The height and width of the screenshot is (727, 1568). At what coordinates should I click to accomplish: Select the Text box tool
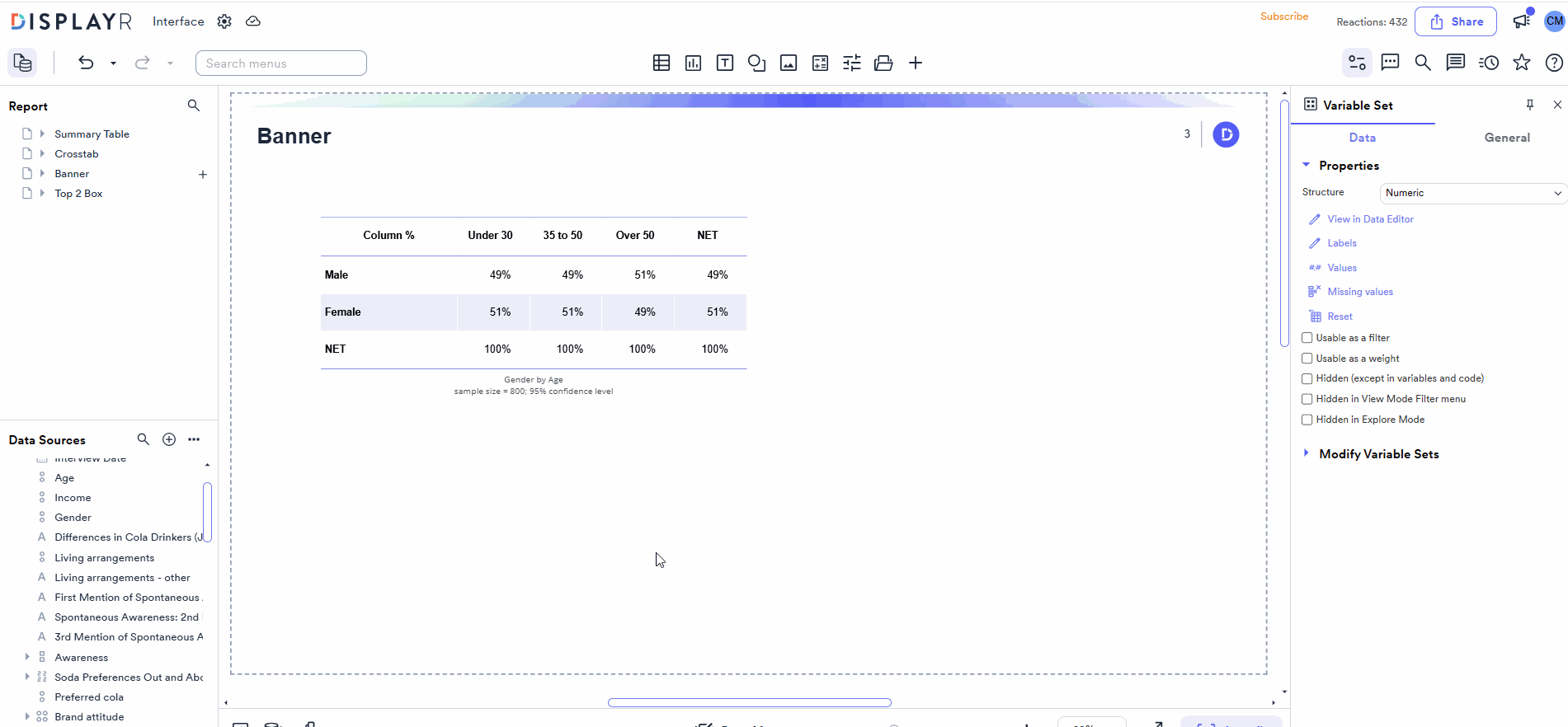pos(725,63)
